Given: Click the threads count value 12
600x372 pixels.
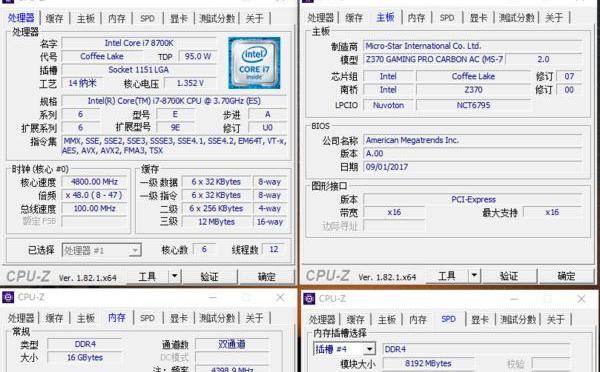Looking at the screenshot, I should click(274, 250).
